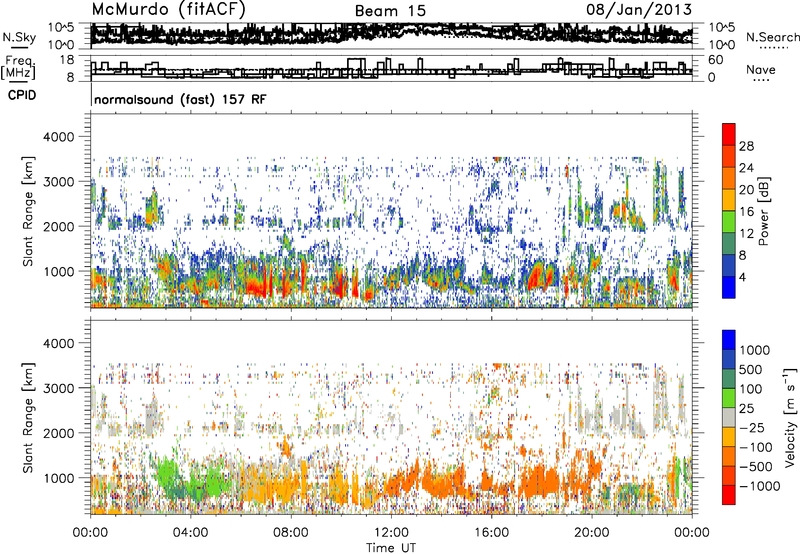Click the N.Search legend label
This screenshot has height=554, width=800.
click(x=773, y=37)
